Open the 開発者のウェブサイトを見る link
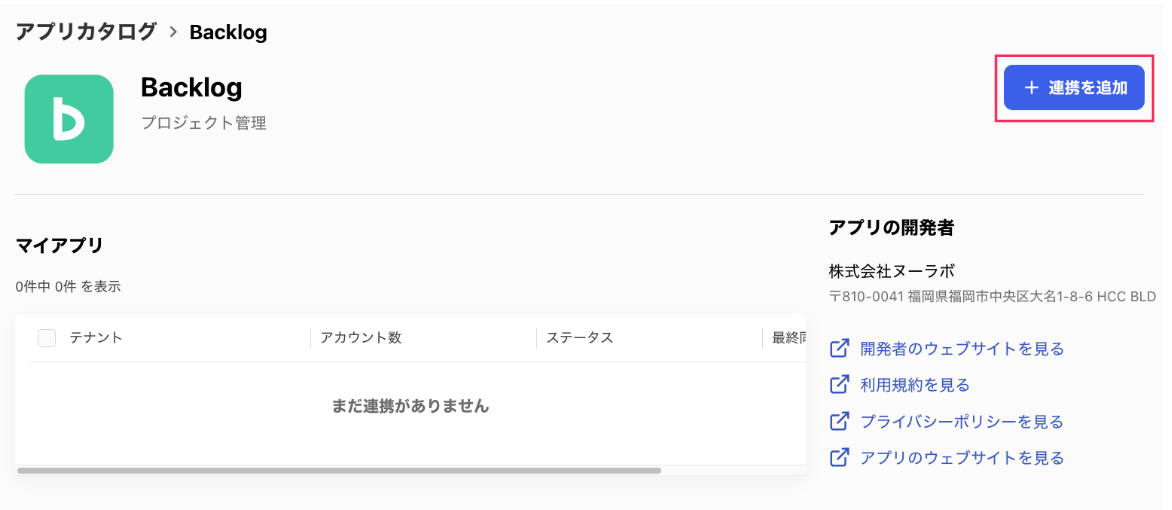Image resolution: width=1172 pixels, height=510 pixels. pyautogui.click(x=962, y=349)
